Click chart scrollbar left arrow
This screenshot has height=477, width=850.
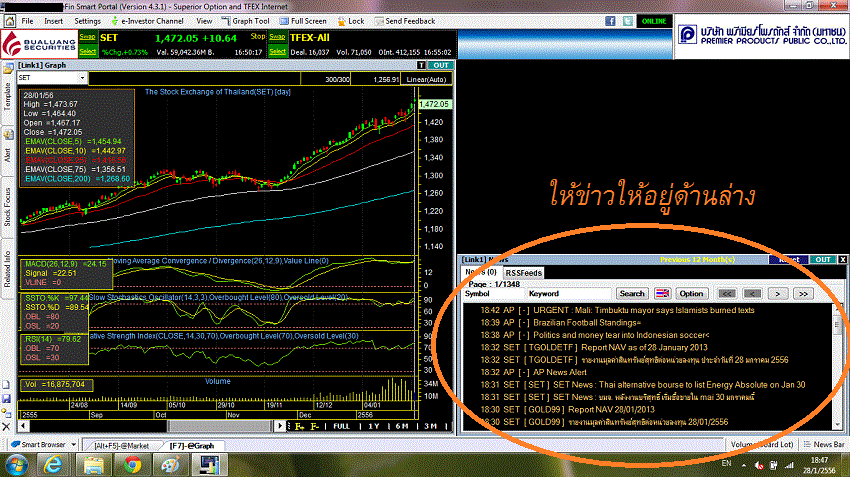click(x=23, y=426)
